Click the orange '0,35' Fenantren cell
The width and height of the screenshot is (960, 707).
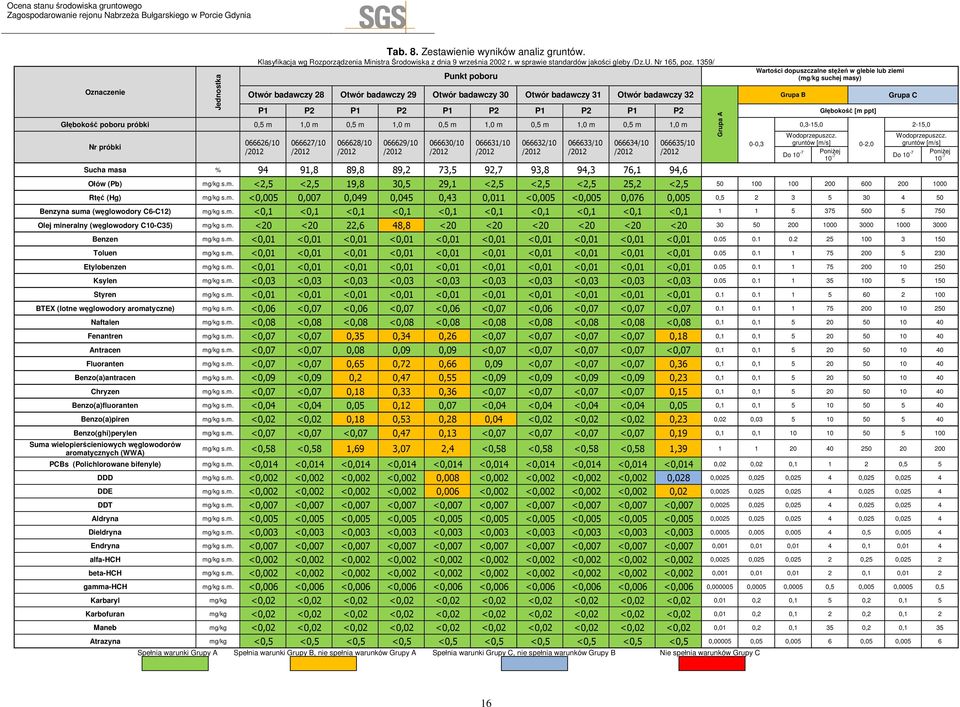click(x=355, y=336)
